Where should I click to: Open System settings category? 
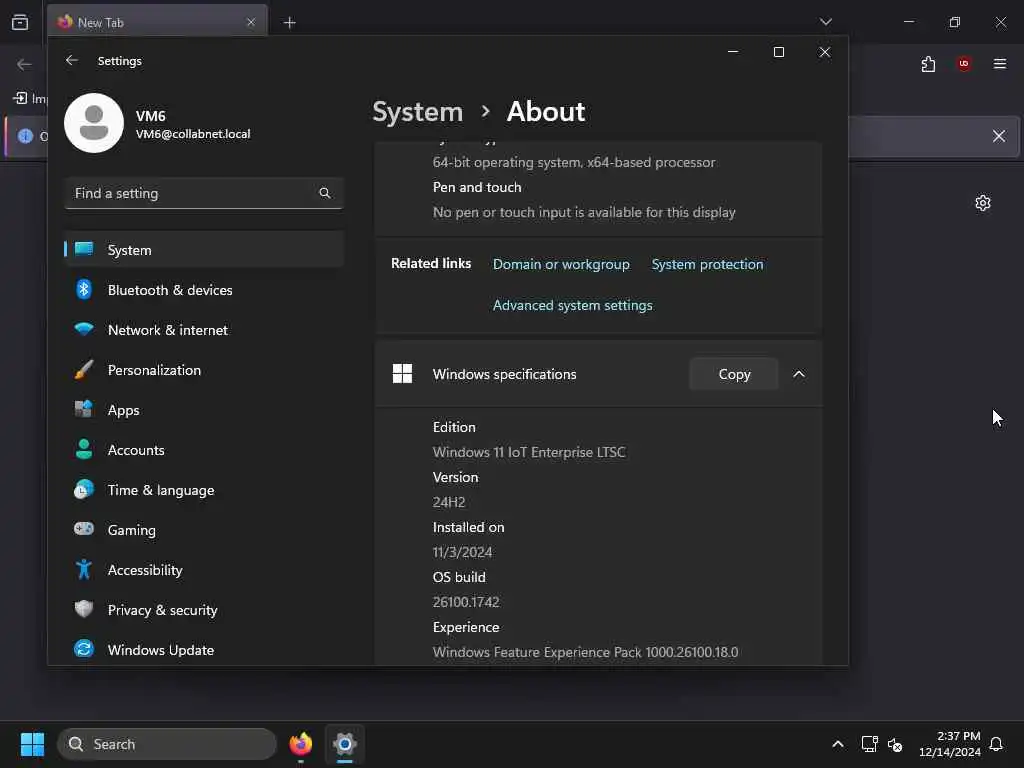[x=204, y=249]
